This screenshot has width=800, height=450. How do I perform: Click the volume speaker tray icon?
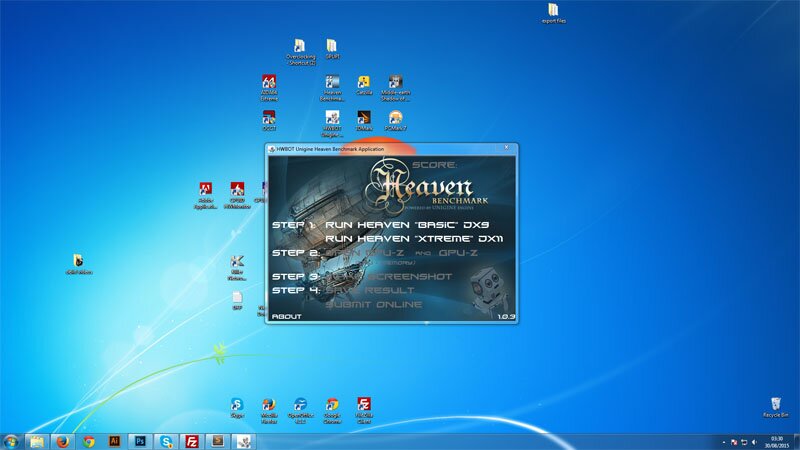coord(754,442)
